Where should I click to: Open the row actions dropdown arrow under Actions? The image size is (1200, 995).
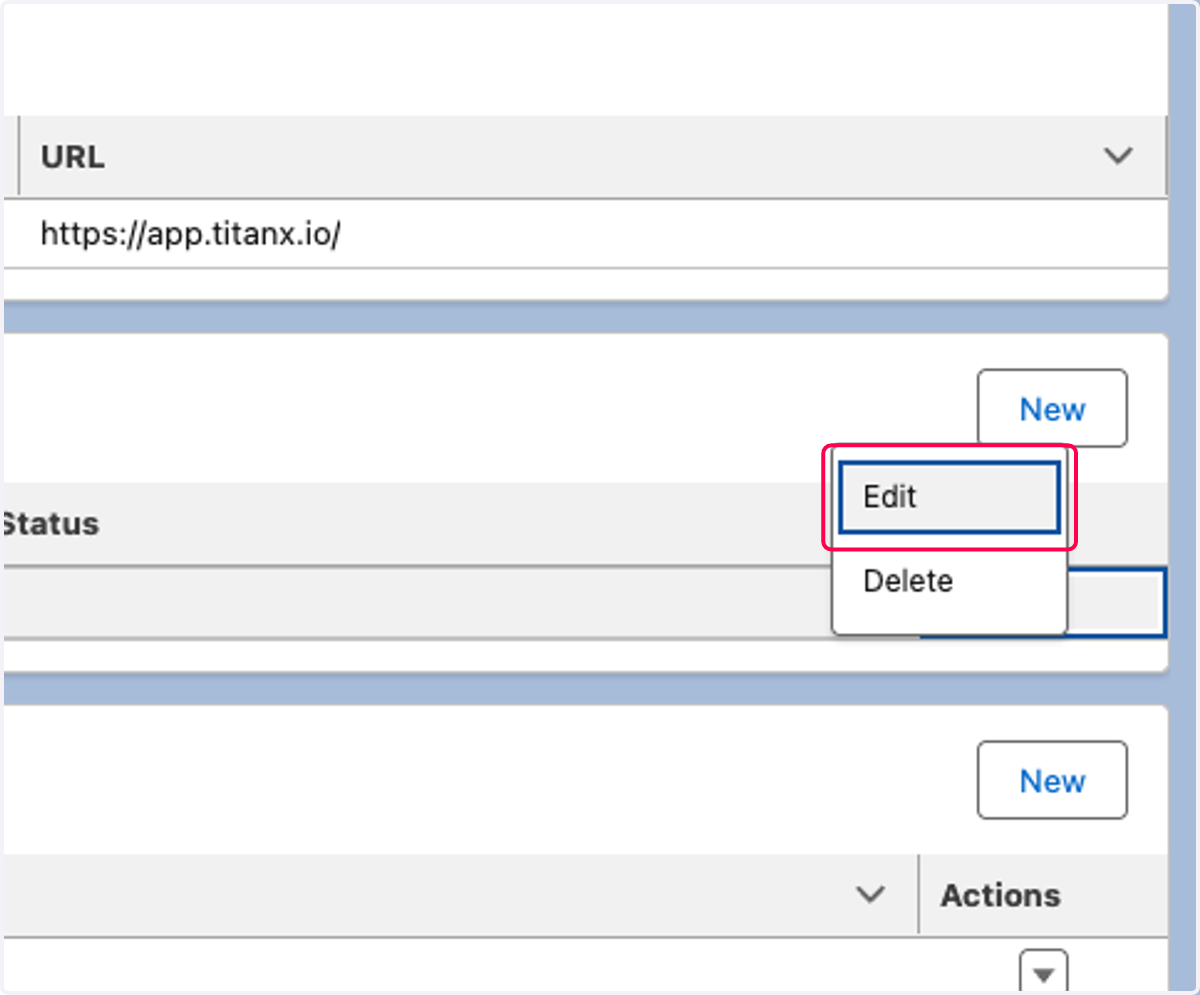[1044, 973]
